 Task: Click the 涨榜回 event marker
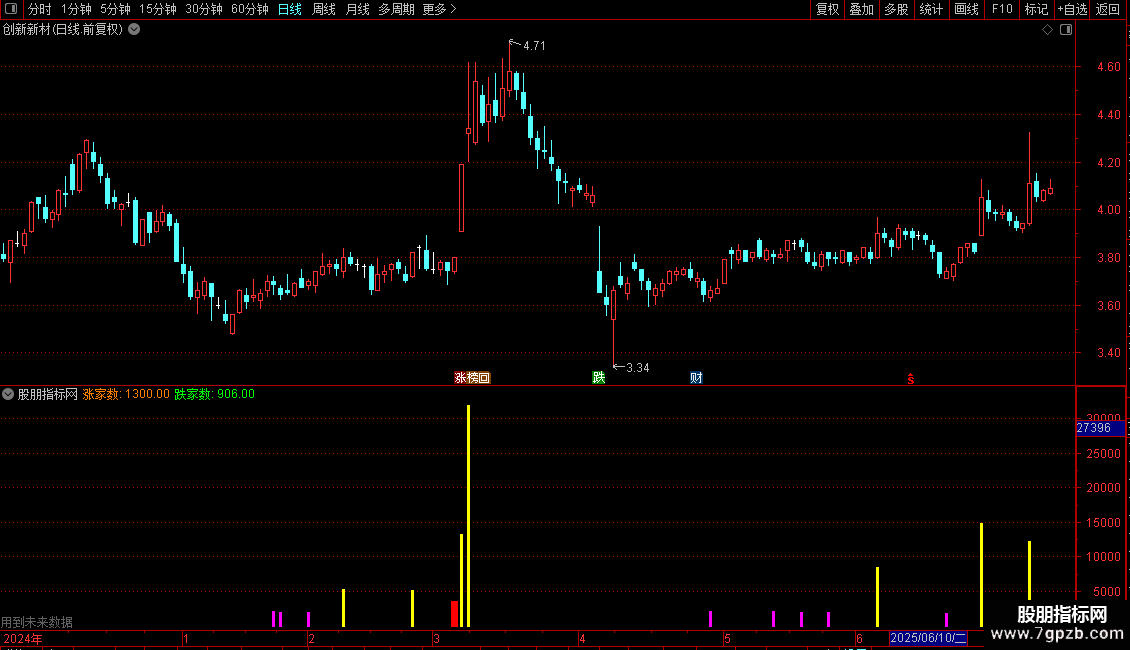tap(472, 378)
